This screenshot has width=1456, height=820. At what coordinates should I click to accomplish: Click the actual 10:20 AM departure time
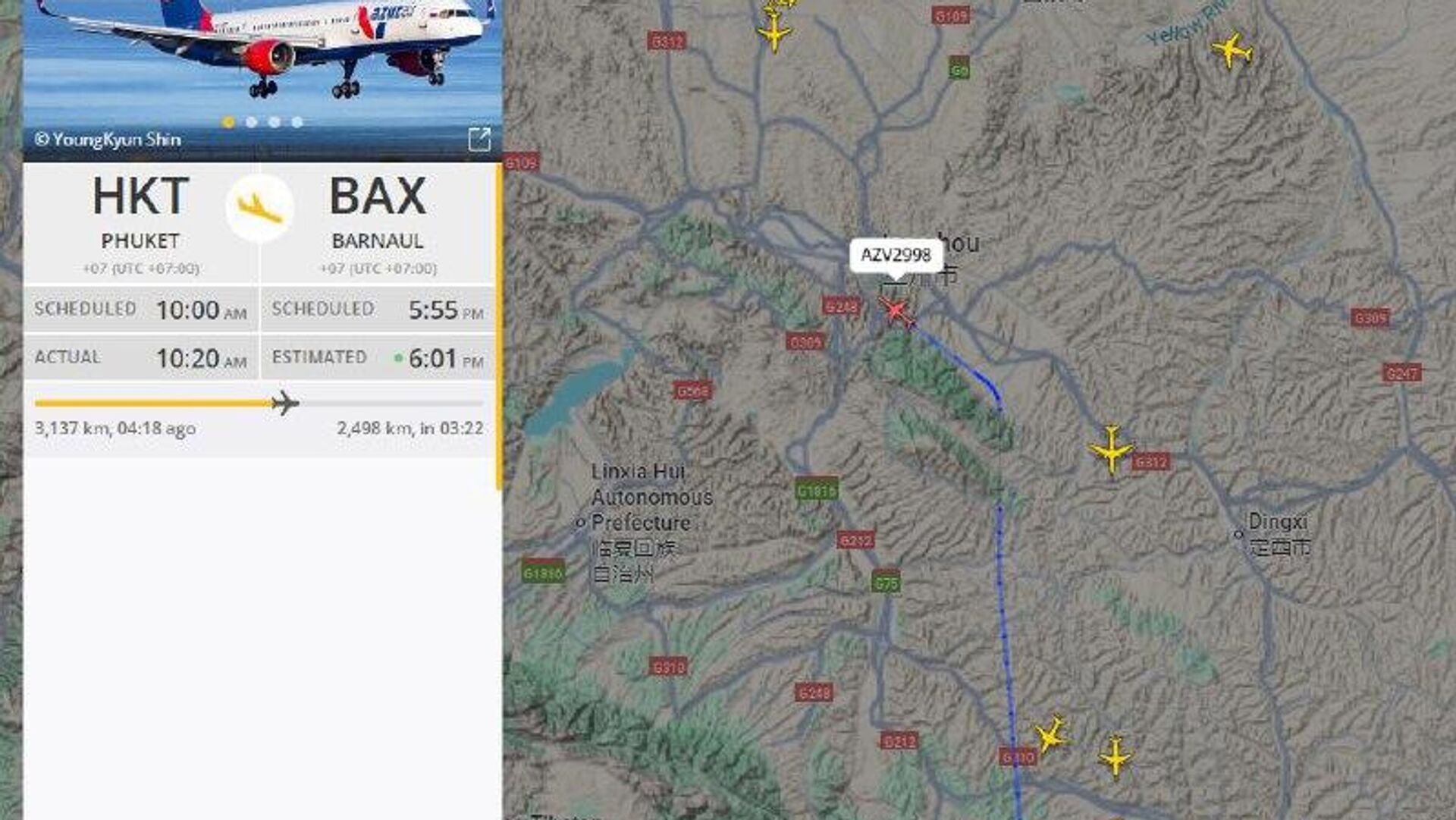201,357
